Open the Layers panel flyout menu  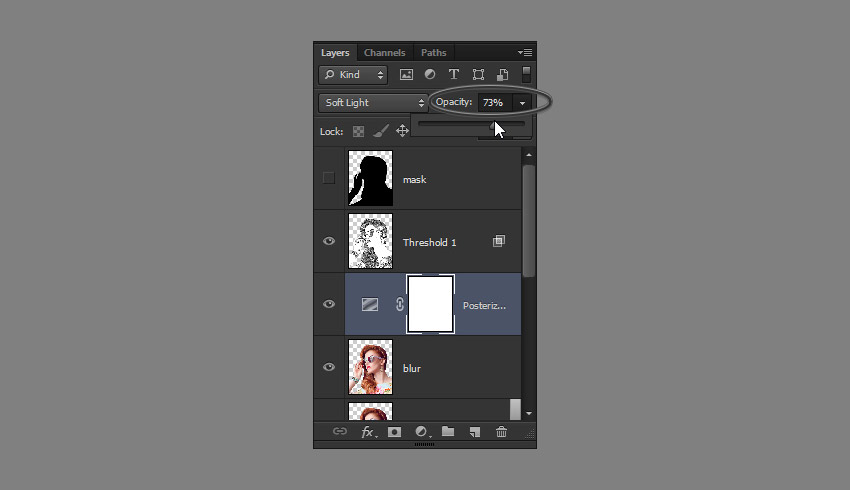pyautogui.click(x=525, y=53)
